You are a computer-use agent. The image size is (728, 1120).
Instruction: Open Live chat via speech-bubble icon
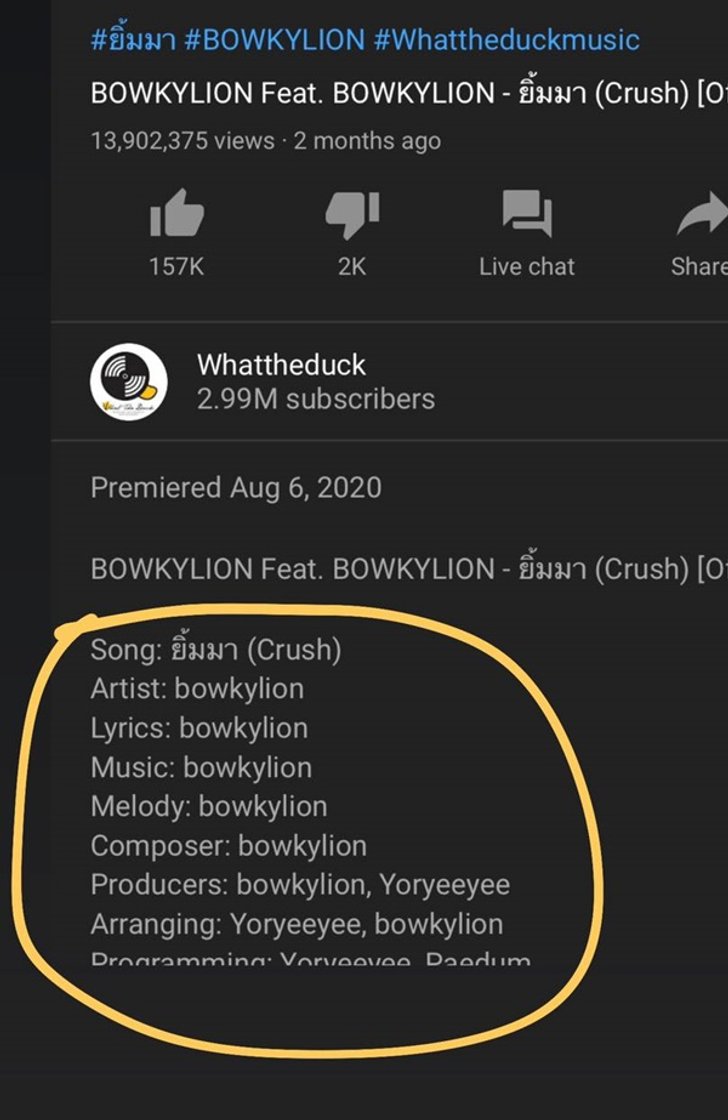[527, 213]
